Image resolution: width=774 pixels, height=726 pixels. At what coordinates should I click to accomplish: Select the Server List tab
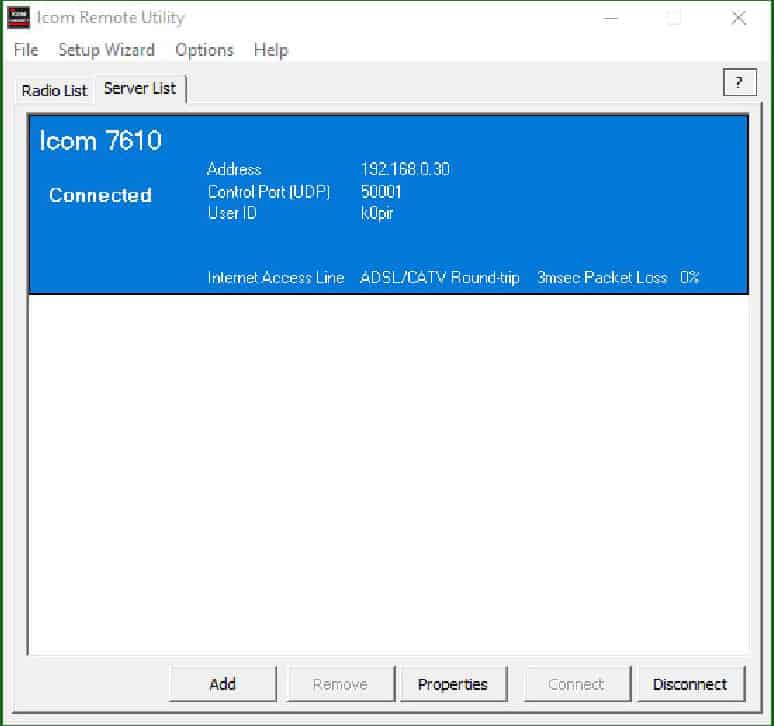140,88
